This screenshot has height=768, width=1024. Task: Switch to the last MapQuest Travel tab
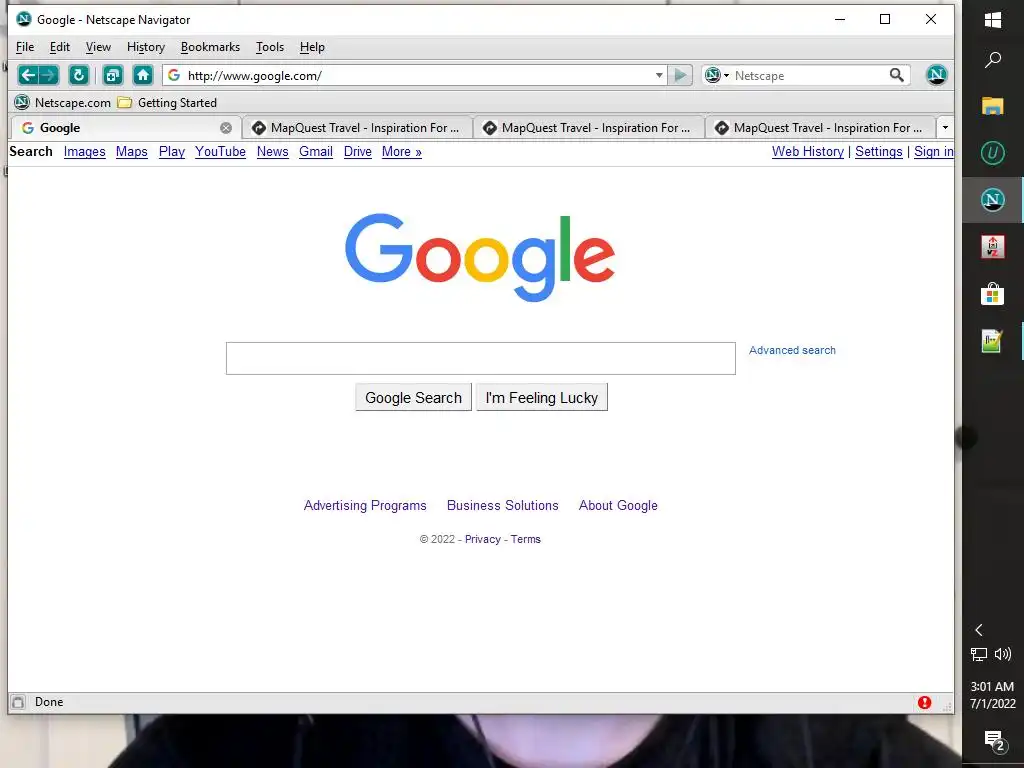click(x=820, y=128)
